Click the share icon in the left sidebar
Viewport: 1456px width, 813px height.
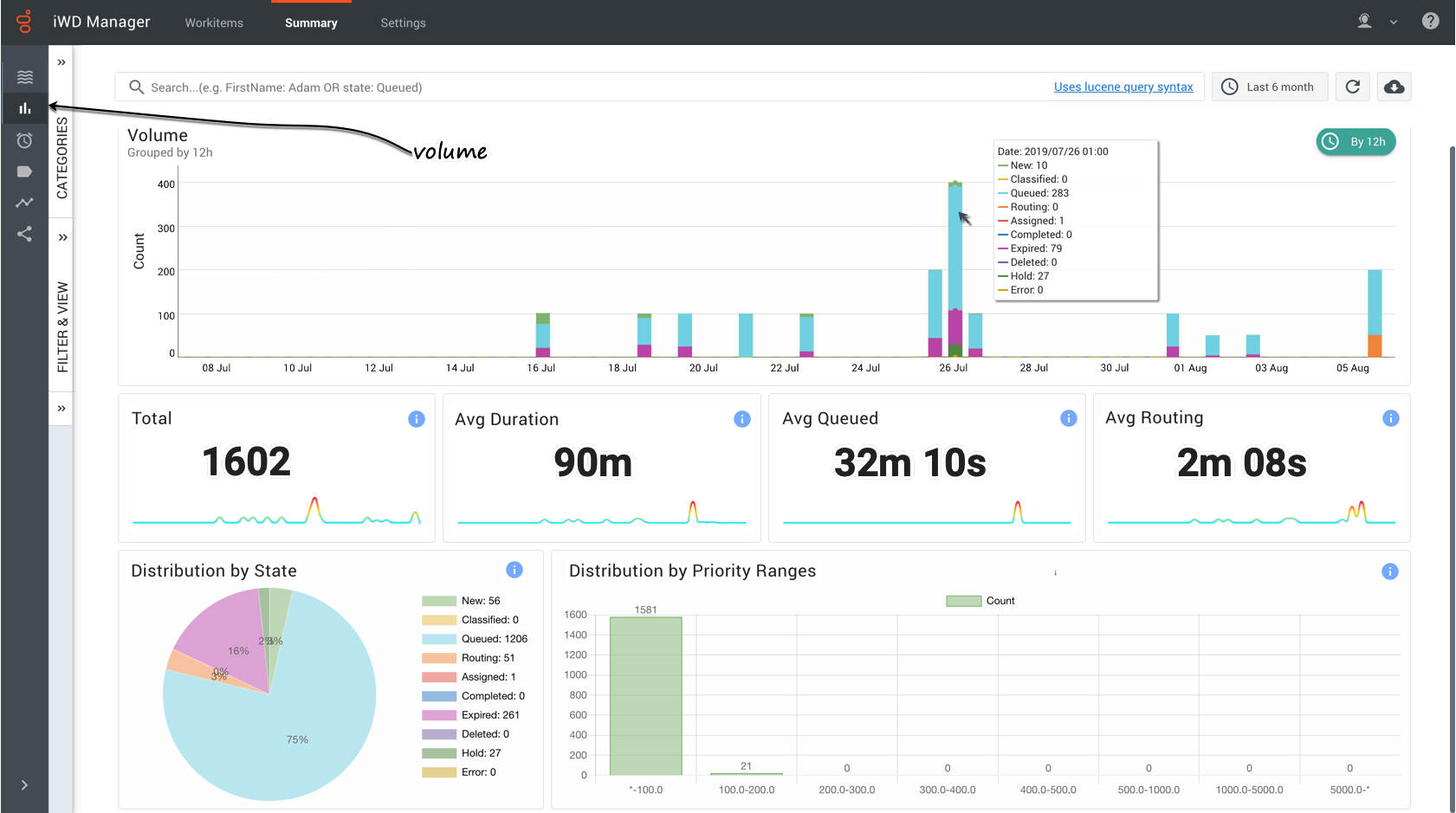[25, 234]
